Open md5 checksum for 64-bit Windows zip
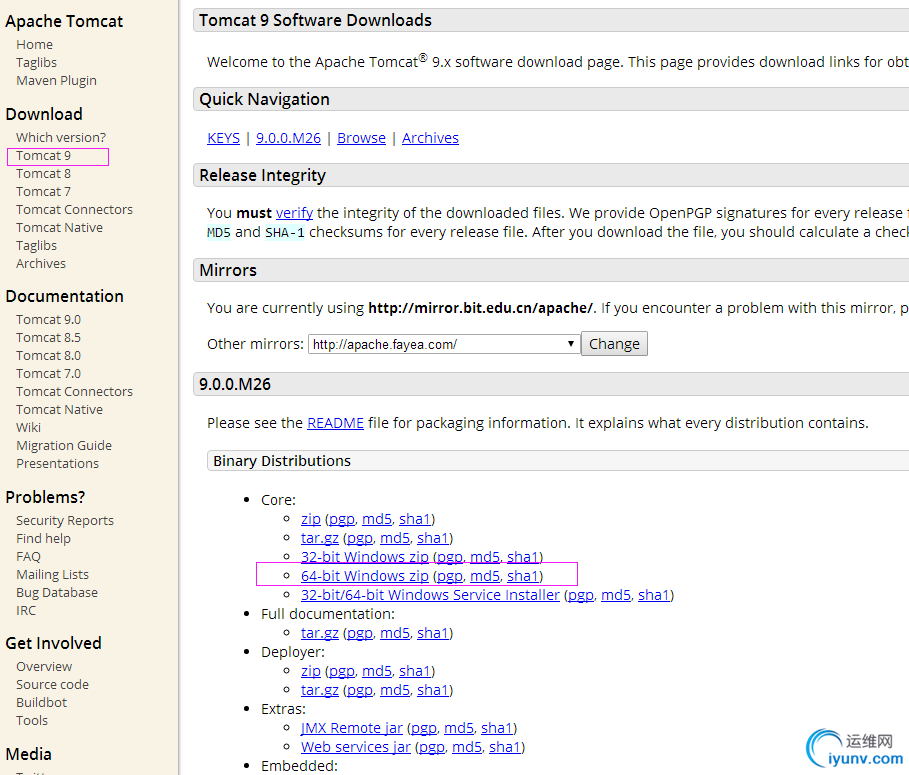This screenshot has width=909, height=775. 485,576
